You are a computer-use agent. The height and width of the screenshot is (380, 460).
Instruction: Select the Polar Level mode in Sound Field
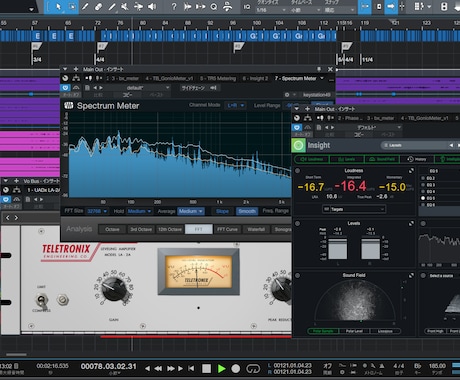click(x=354, y=331)
